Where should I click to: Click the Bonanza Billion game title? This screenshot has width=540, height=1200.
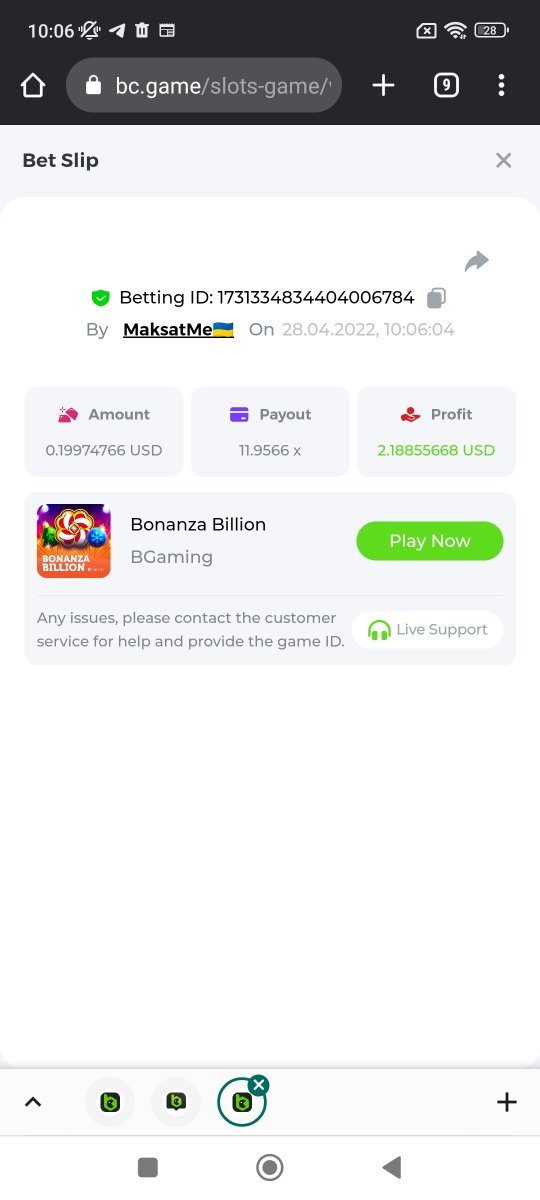tap(198, 524)
